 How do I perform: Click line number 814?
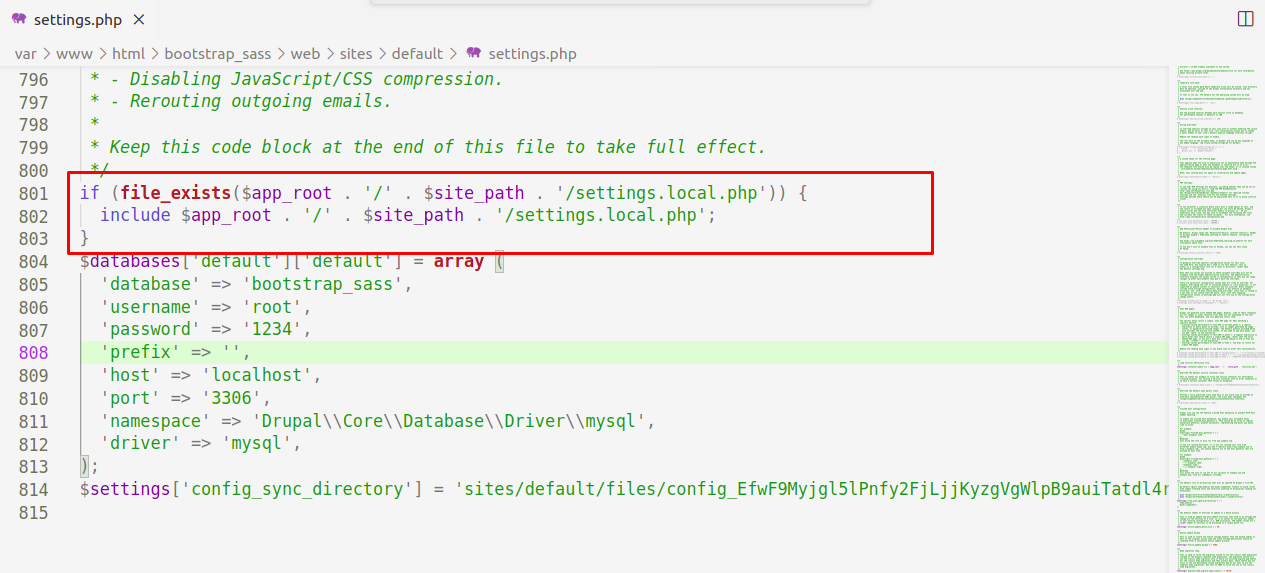(33, 489)
